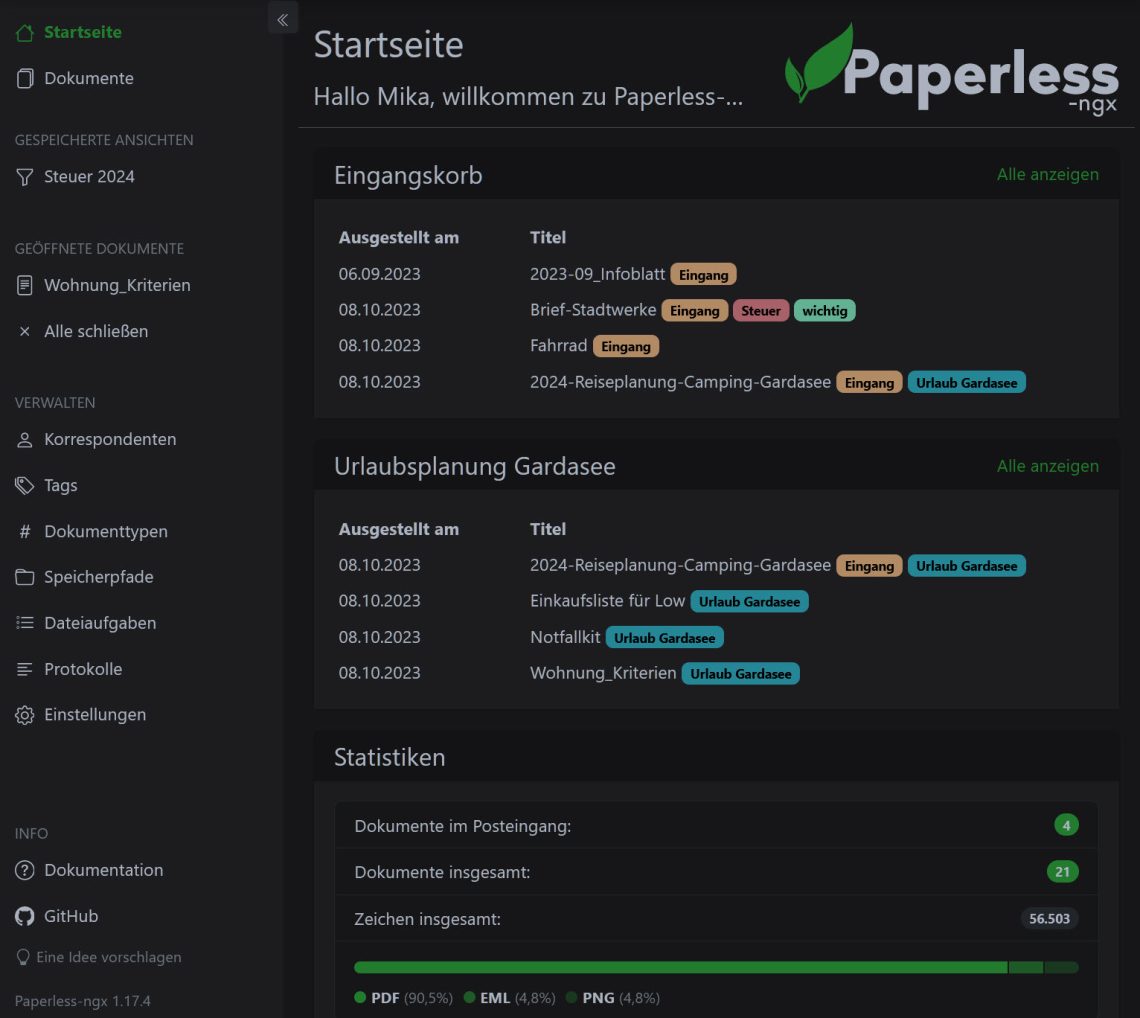The height and width of the screenshot is (1018, 1140).
Task: Click the document type distribution bar
Action: pos(715,967)
